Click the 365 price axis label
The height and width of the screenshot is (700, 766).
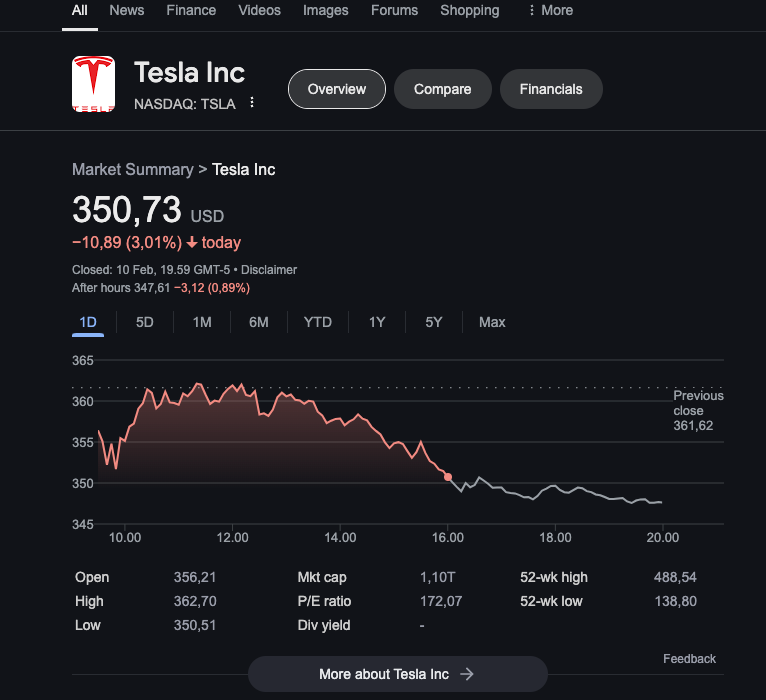tap(83, 361)
